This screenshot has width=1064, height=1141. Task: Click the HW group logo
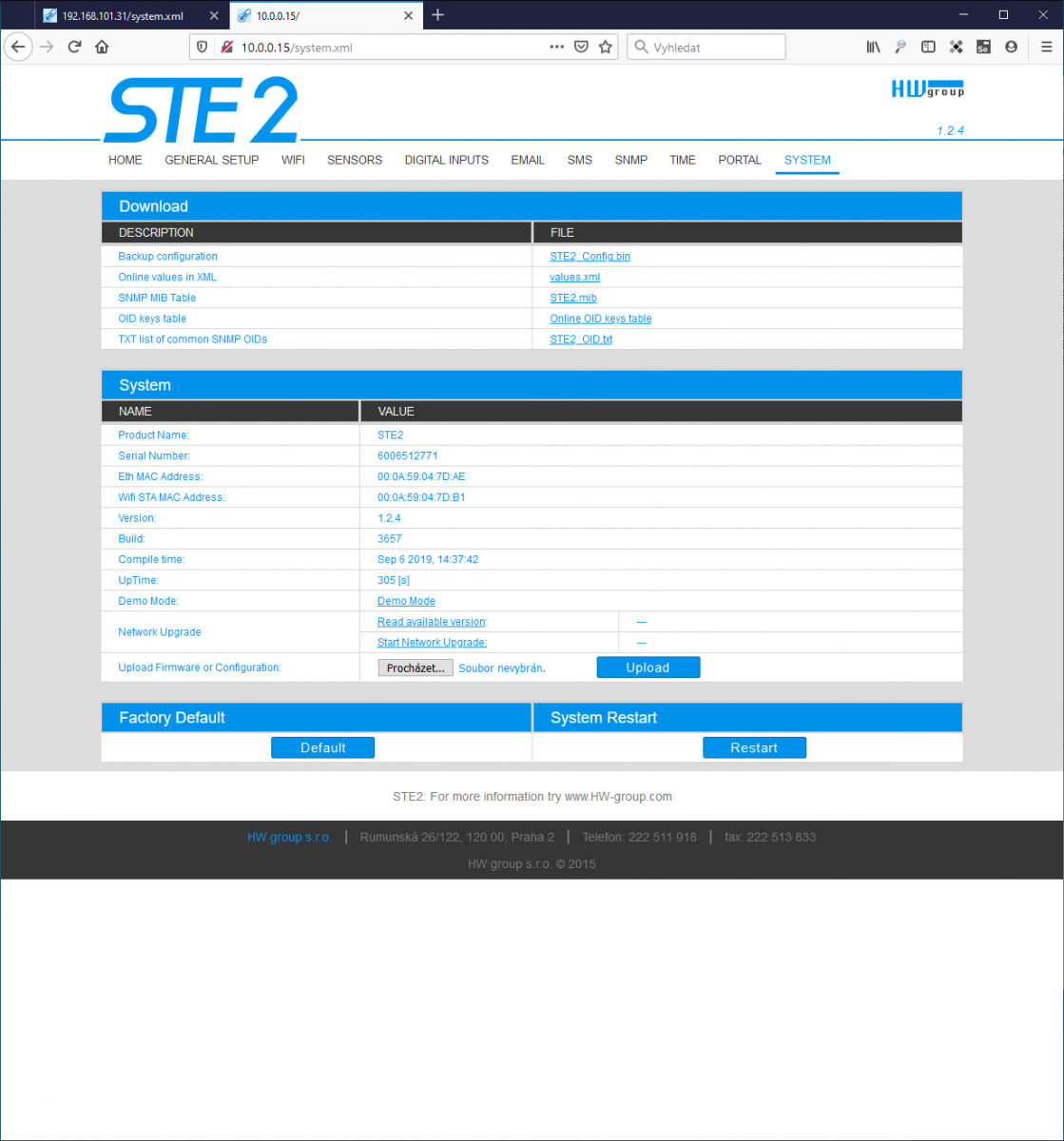[927, 88]
